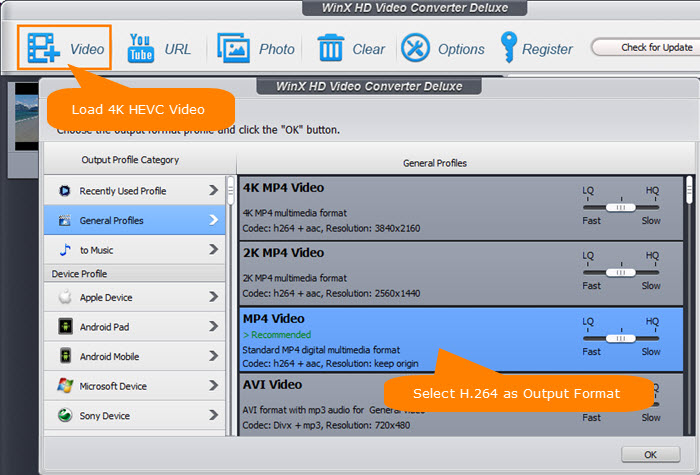Image resolution: width=700 pixels, height=475 pixels.
Task: Expand Recently Used Profile chevron
Action: (213, 190)
